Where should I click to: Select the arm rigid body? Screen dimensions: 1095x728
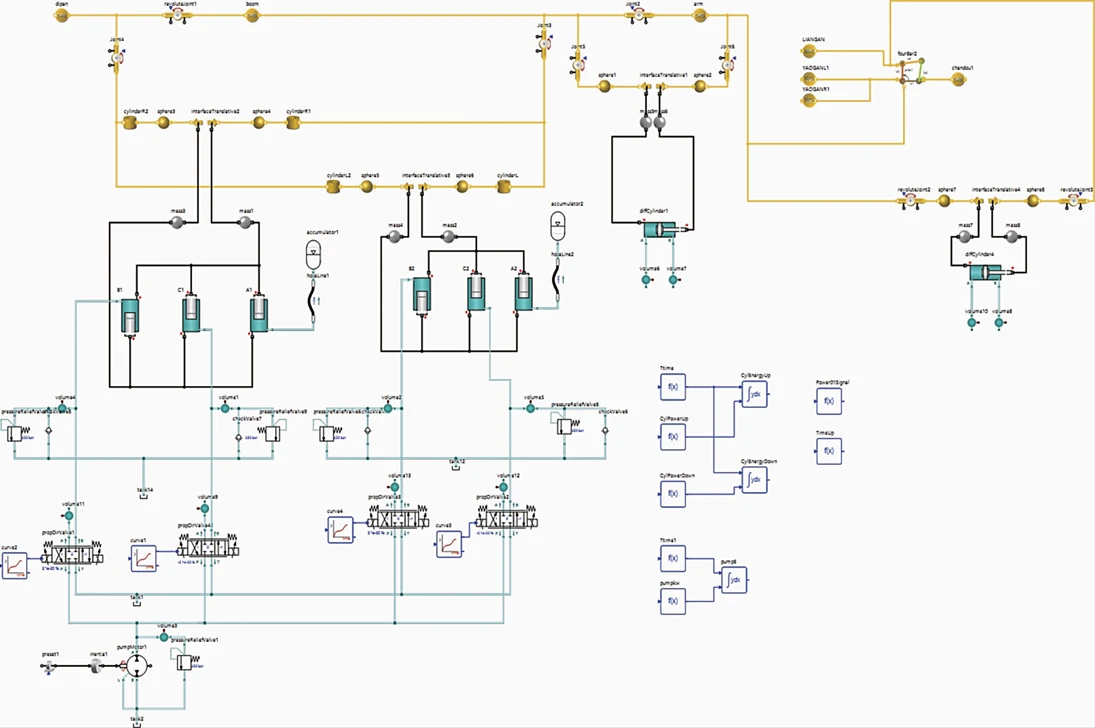coord(699,15)
